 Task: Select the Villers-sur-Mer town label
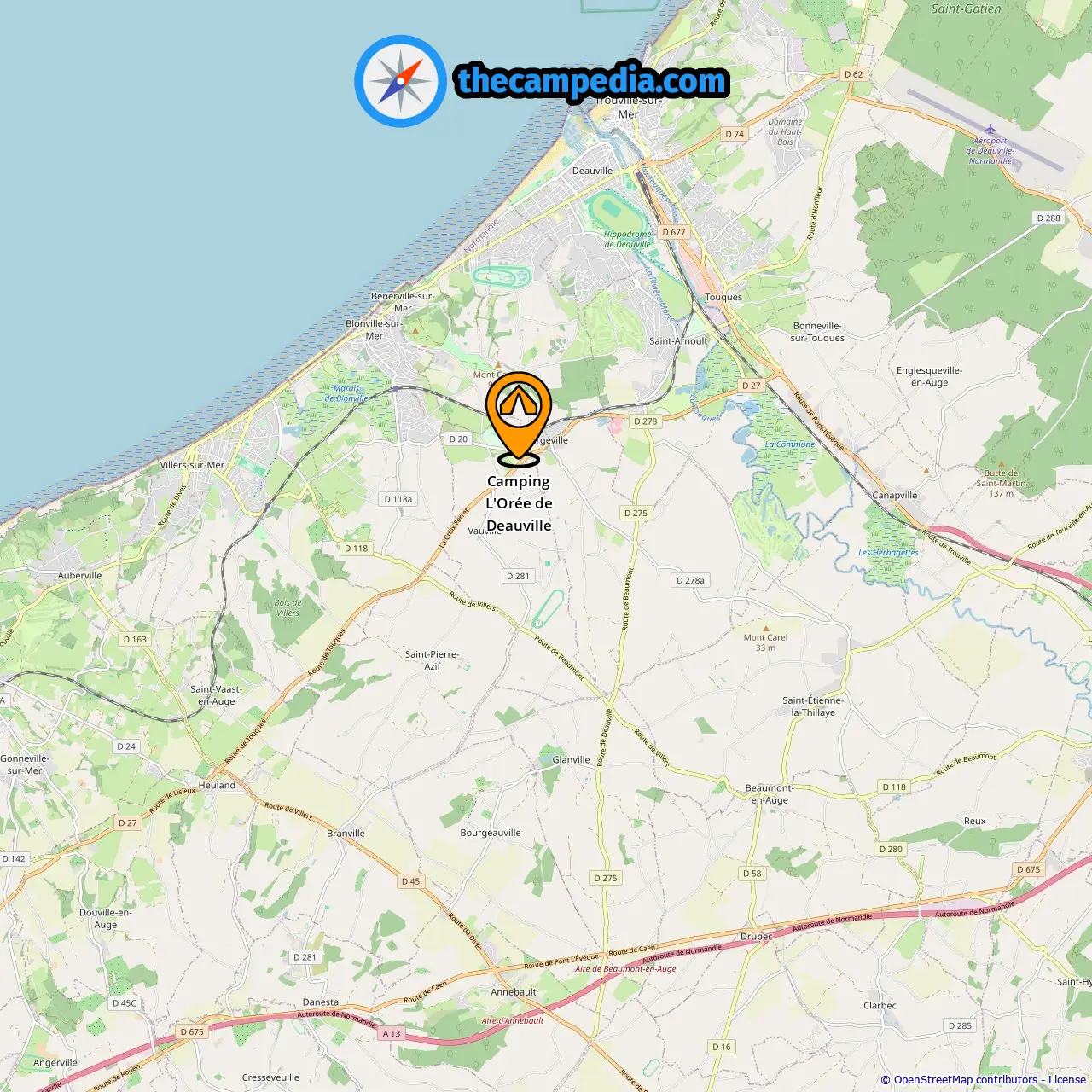192,465
